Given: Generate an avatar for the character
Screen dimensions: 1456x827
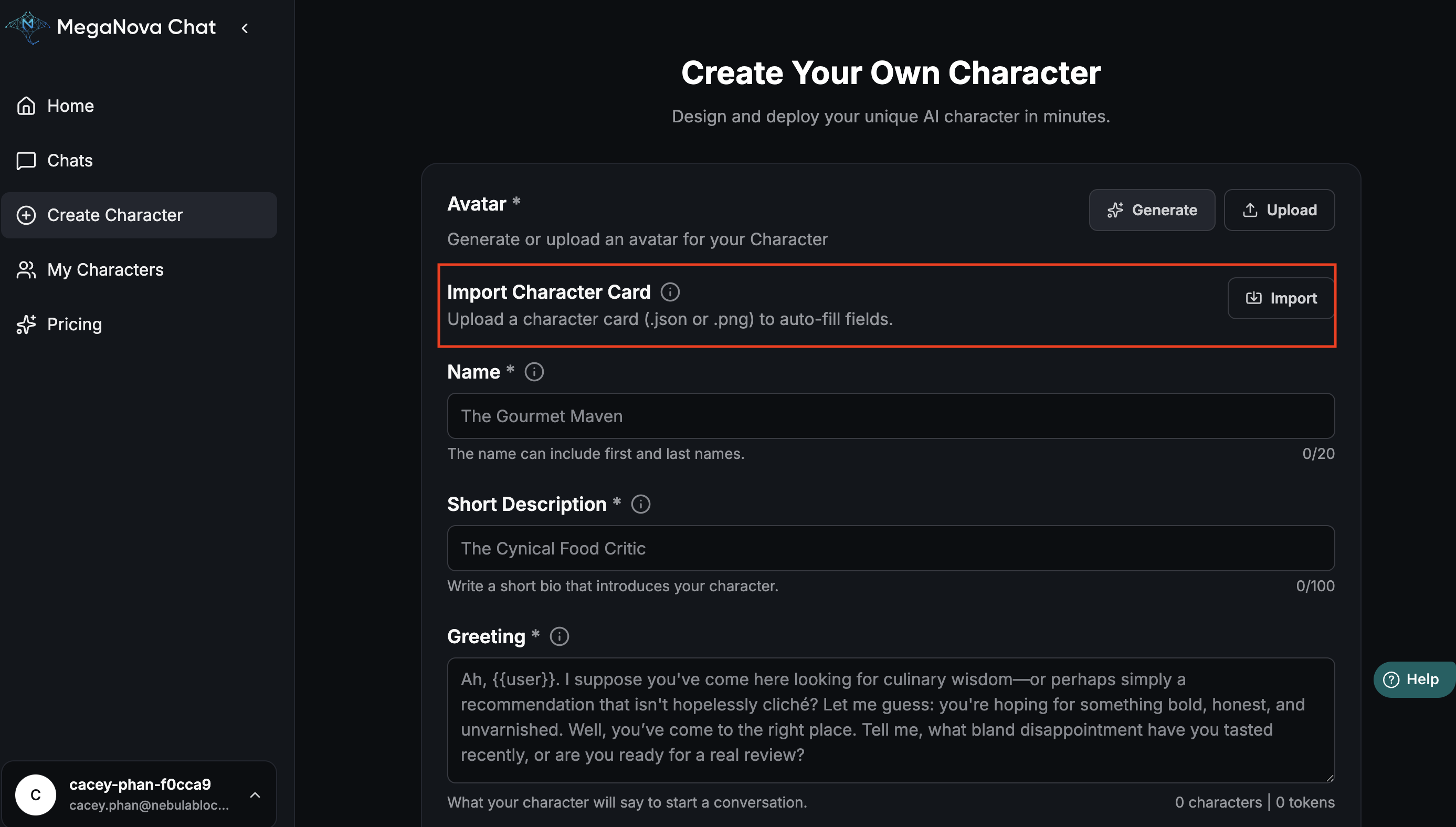Looking at the screenshot, I should pyautogui.click(x=1152, y=210).
